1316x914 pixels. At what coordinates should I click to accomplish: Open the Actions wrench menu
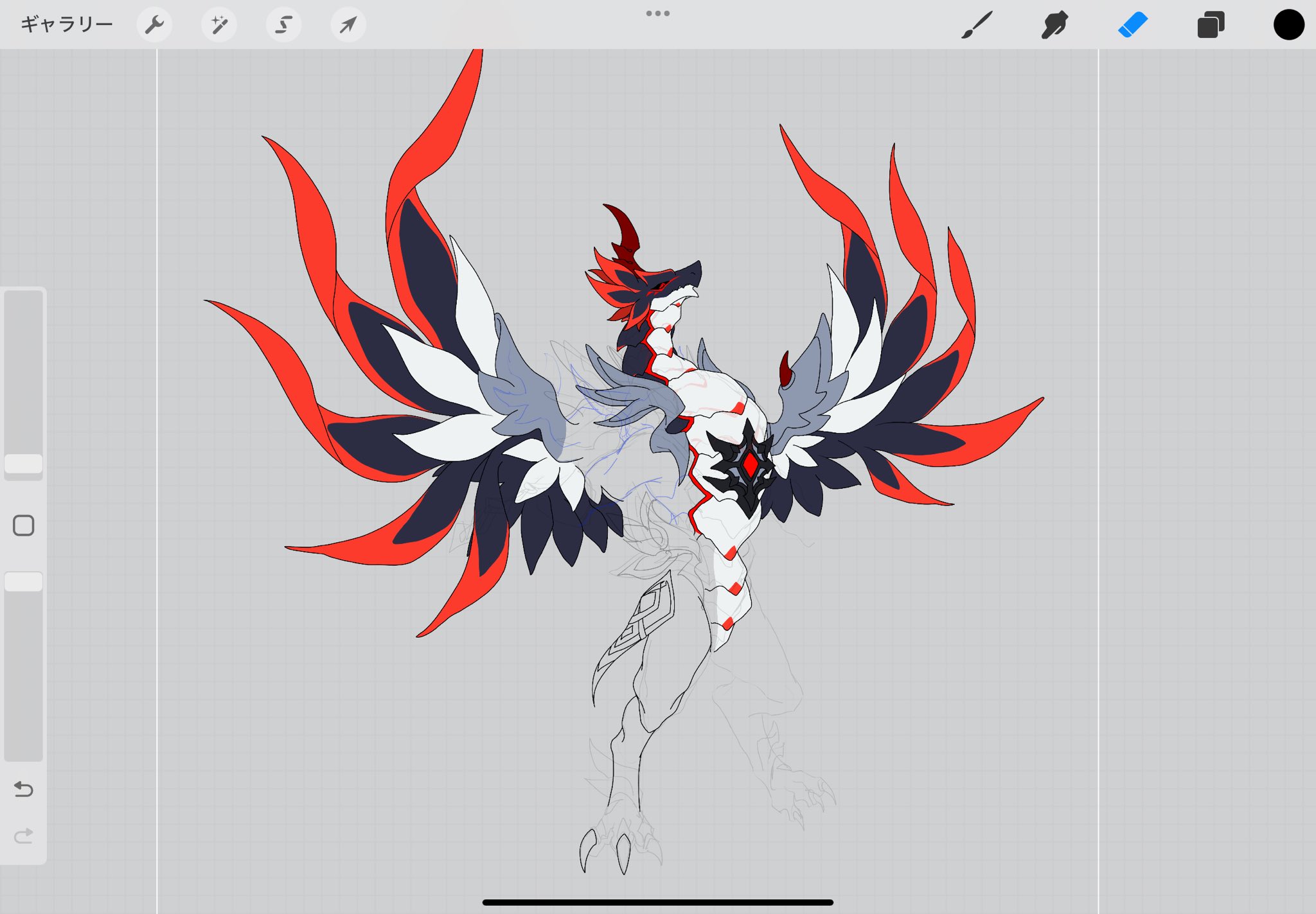pos(154,24)
